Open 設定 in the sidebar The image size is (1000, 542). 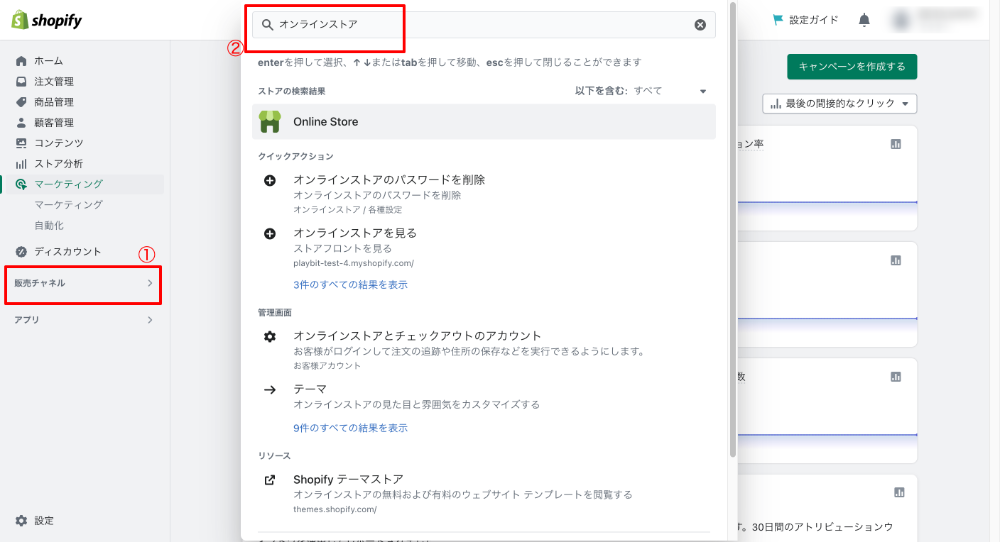point(44,521)
